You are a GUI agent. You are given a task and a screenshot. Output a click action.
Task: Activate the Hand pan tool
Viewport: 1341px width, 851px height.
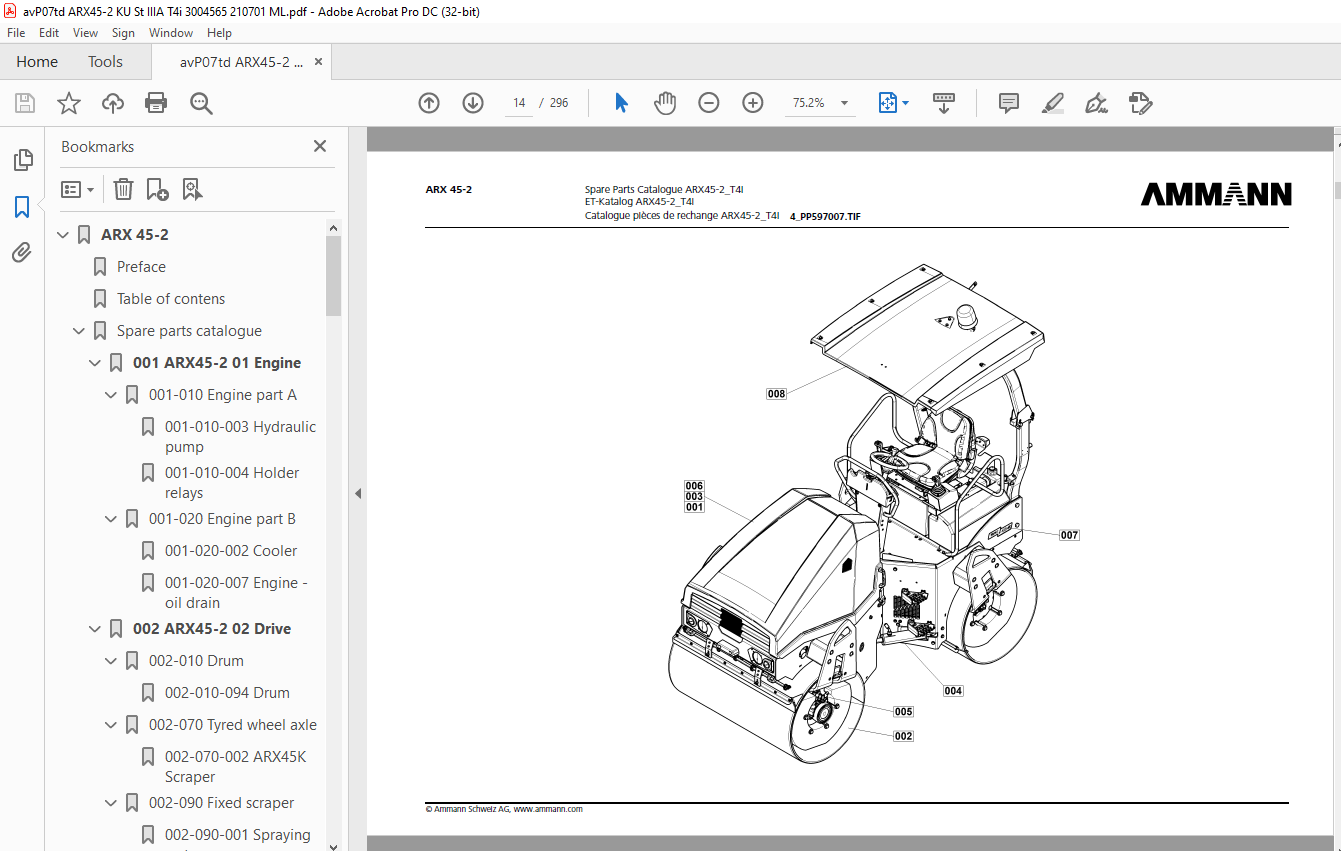point(665,103)
